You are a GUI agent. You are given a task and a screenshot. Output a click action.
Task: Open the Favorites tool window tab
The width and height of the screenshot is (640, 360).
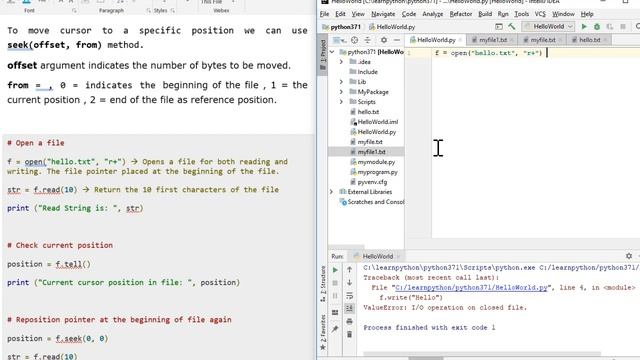(x=323, y=333)
